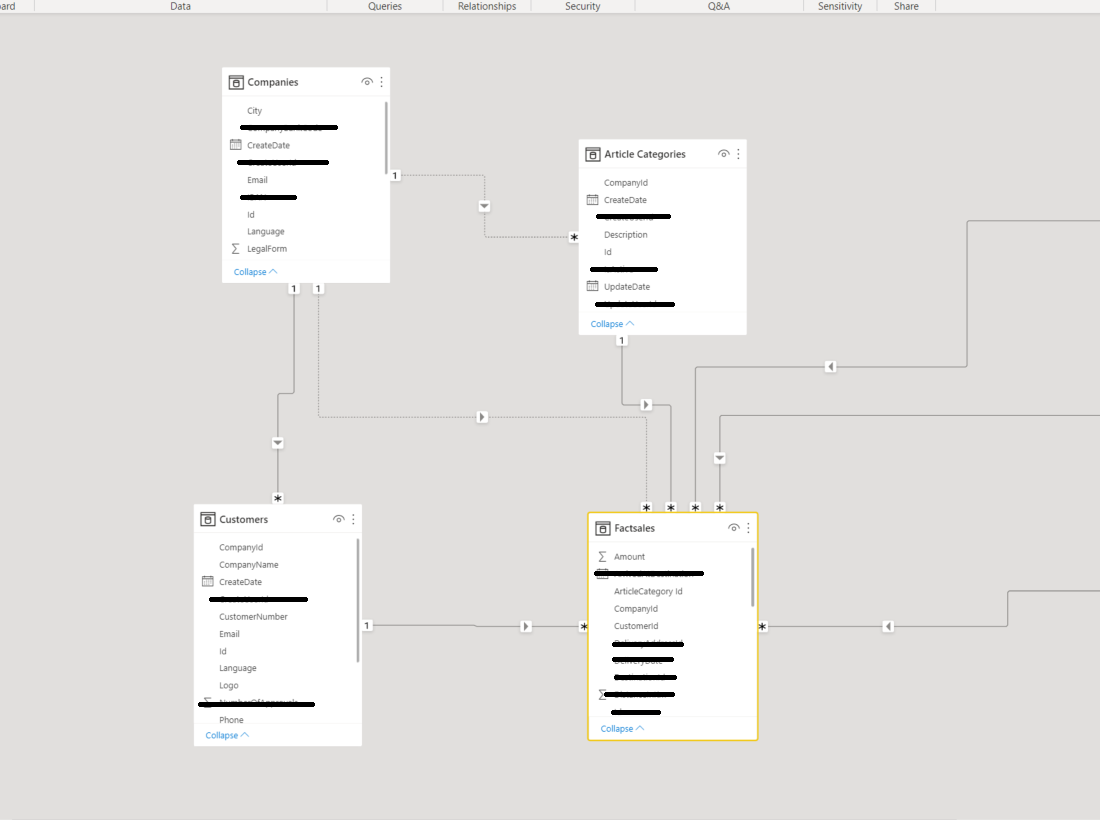Click sigma icon beside Amount field
The image size is (1100, 820).
pos(603,556)
